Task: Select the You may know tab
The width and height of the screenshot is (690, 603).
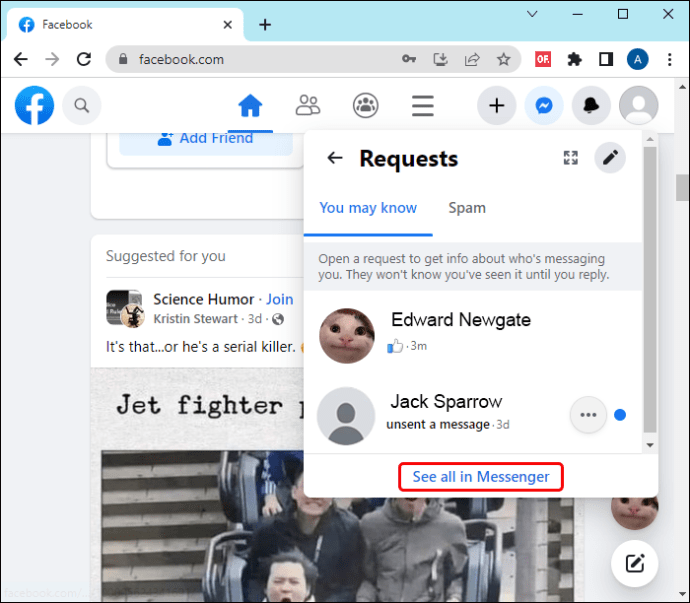Action: pos(368,208)
